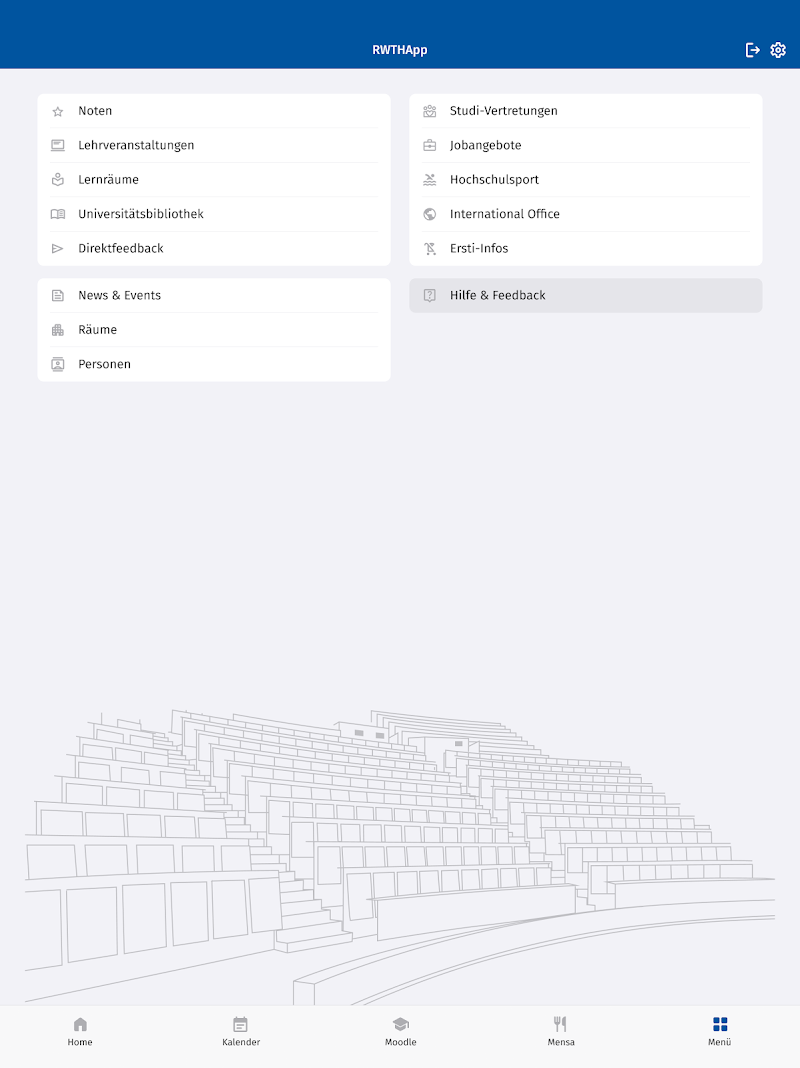Screen dimensions: 800x1068
Task: Go to the Moodle tab
Action: point(400,1031)
